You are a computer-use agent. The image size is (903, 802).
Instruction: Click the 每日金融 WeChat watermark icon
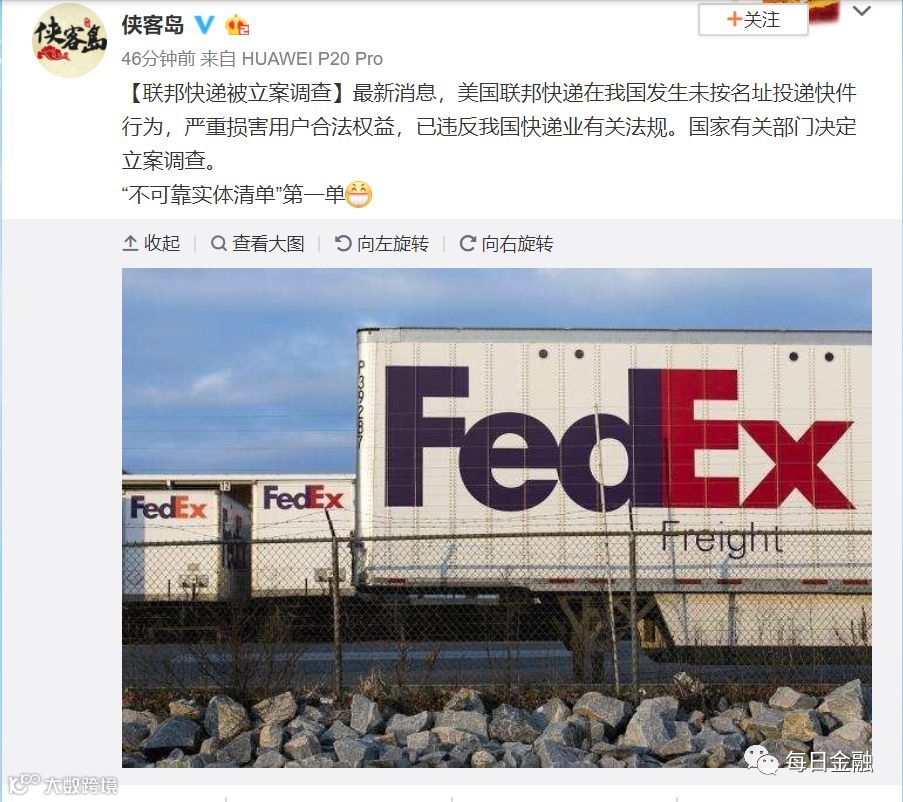761,760
